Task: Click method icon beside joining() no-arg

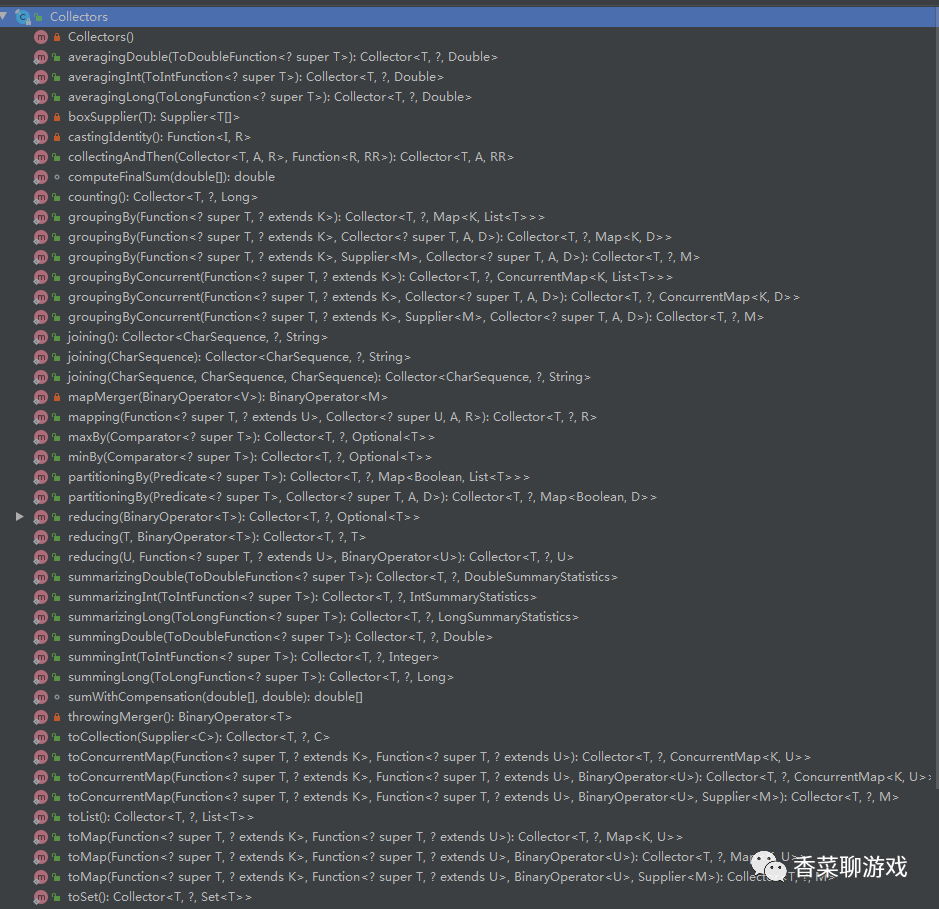Action: coord(40,337)
